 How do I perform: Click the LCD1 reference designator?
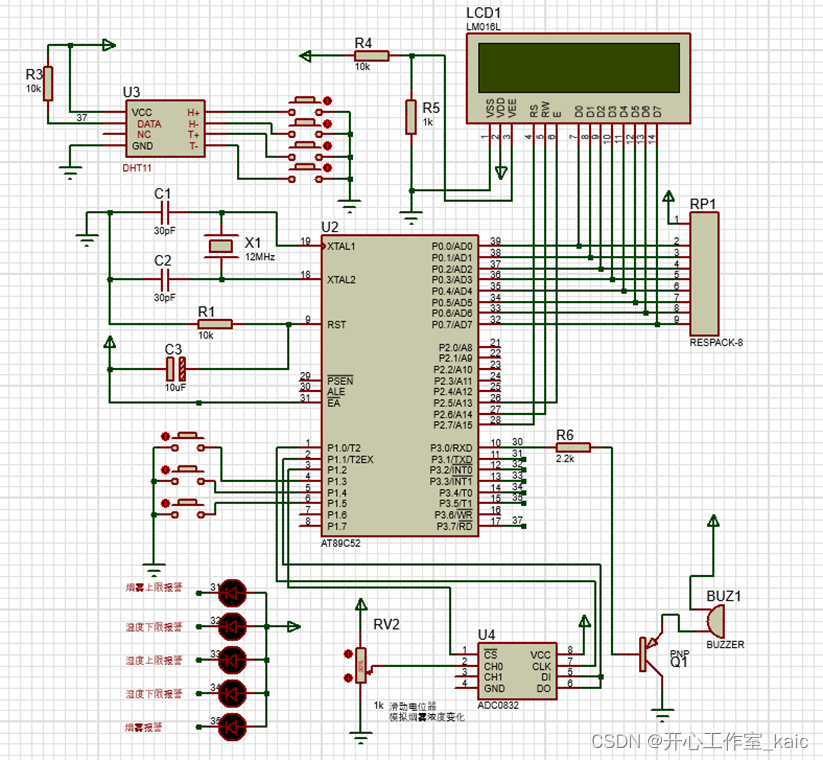click(x=483, y=13)
